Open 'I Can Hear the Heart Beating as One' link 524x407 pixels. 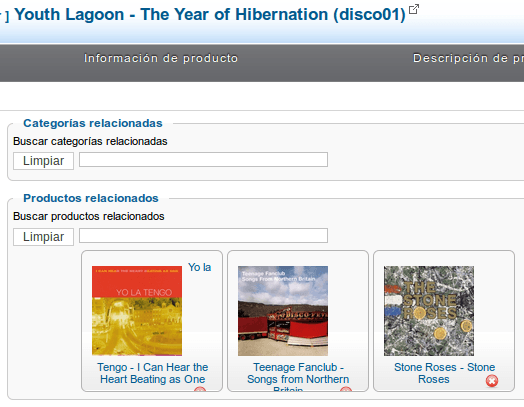click(x=153, y=373)
